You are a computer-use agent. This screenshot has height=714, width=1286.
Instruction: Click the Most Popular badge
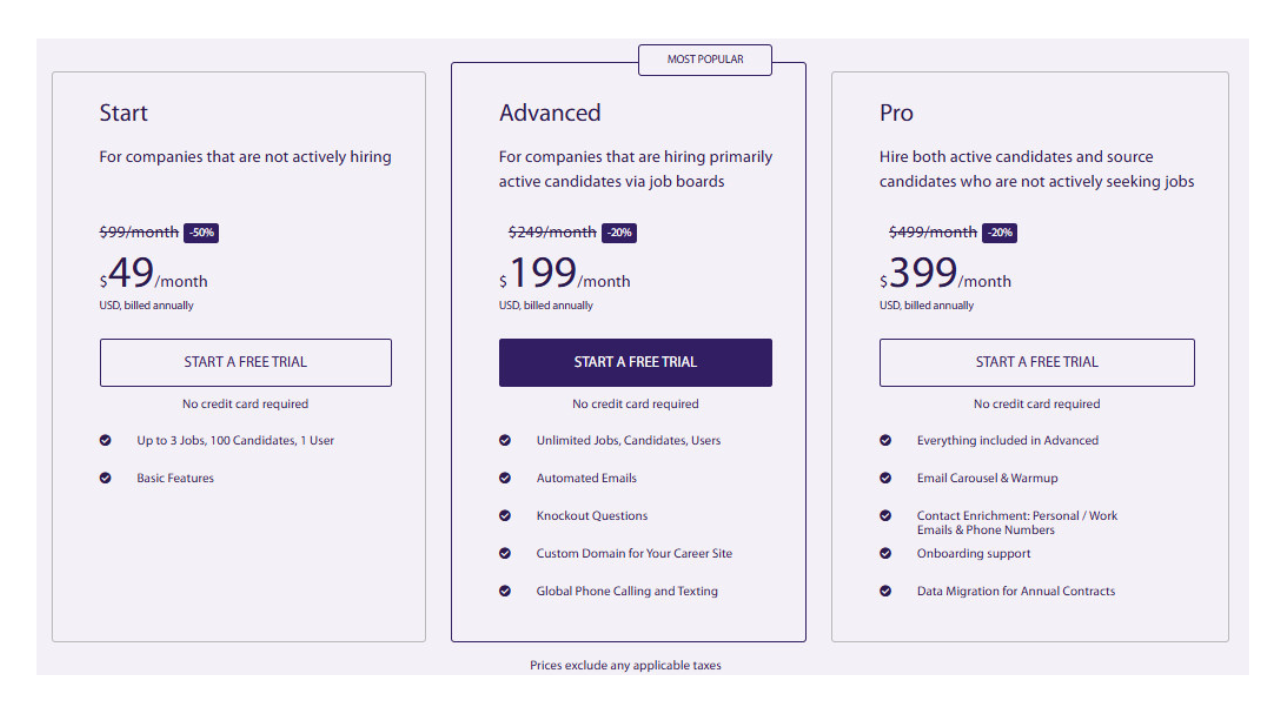click(705, 60)
